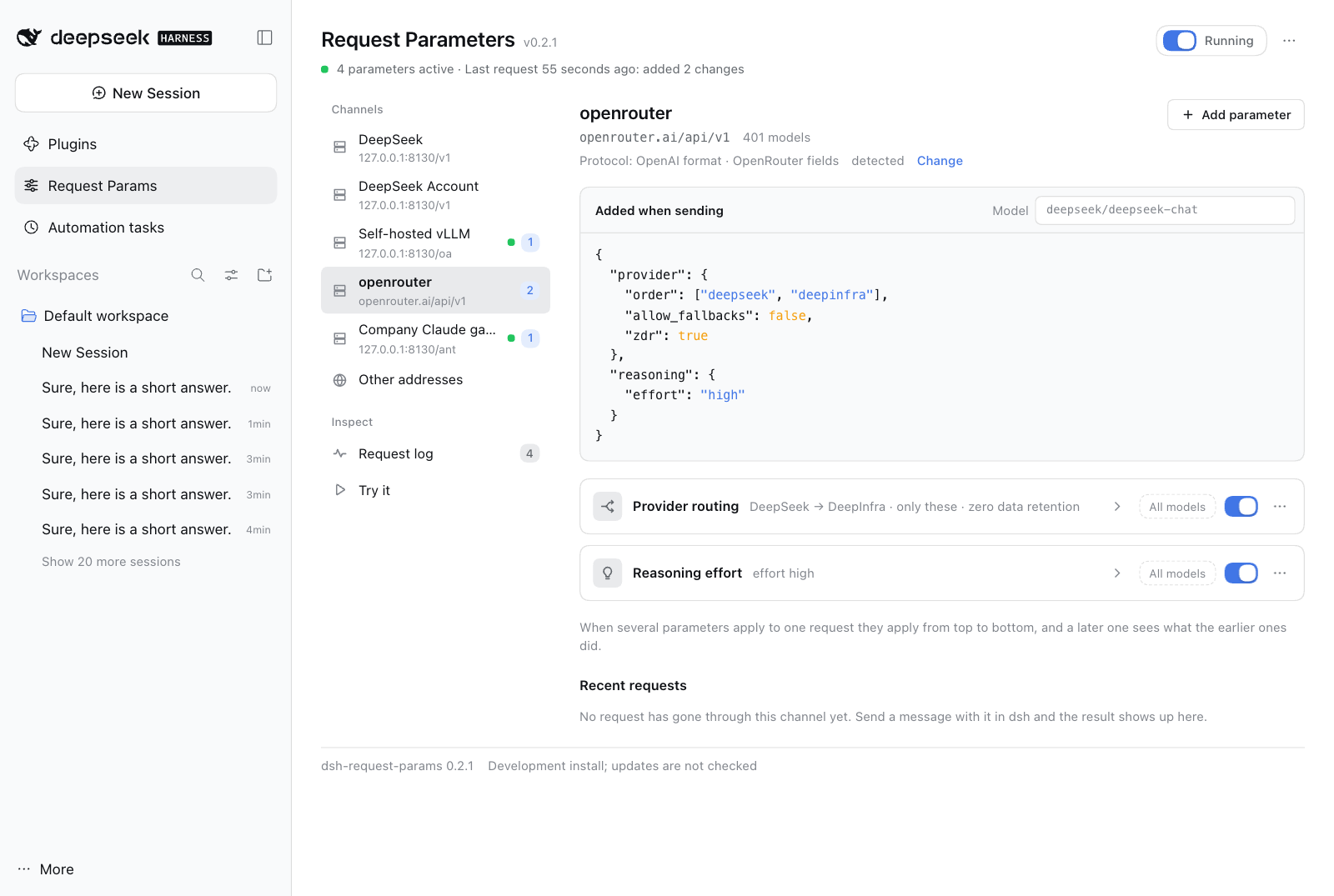This screenshot has width=1334, height=896.
Task: Select the DeepSeek channel server icon
Action: (340, 148)
